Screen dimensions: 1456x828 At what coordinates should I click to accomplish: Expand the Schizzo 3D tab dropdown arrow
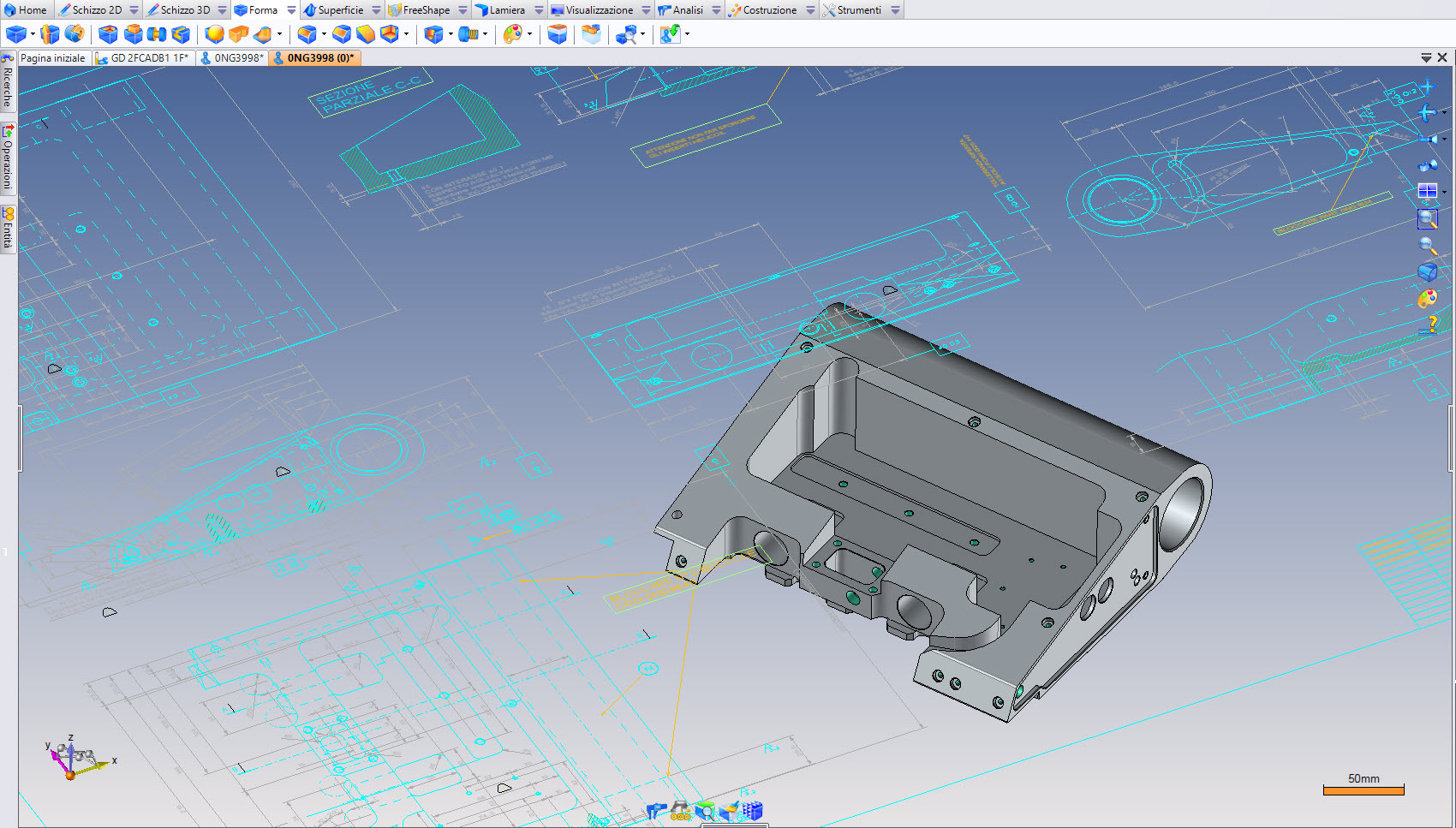click(222, 10)
